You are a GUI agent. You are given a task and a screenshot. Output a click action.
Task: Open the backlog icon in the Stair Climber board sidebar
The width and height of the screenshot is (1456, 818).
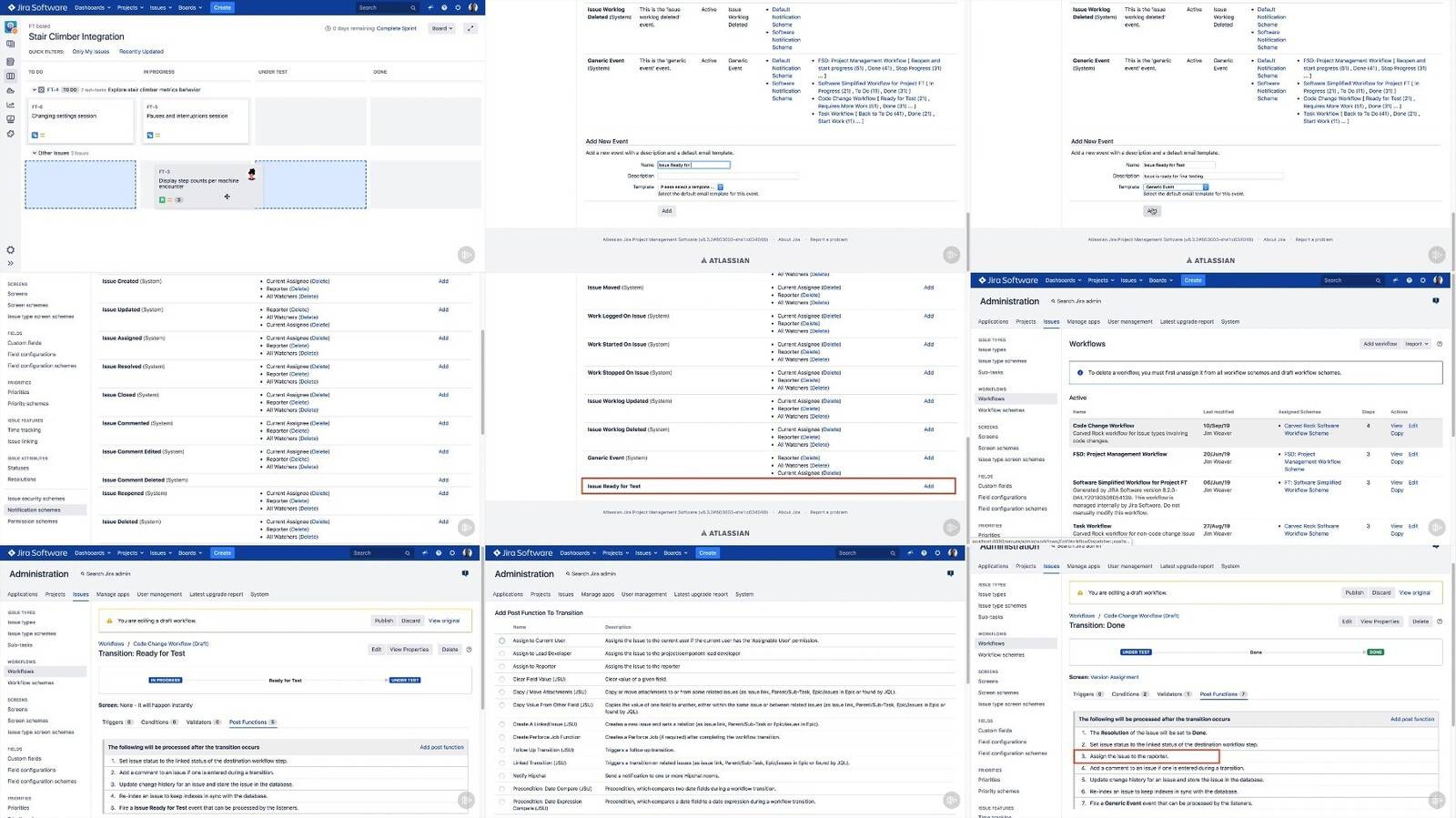10,61
